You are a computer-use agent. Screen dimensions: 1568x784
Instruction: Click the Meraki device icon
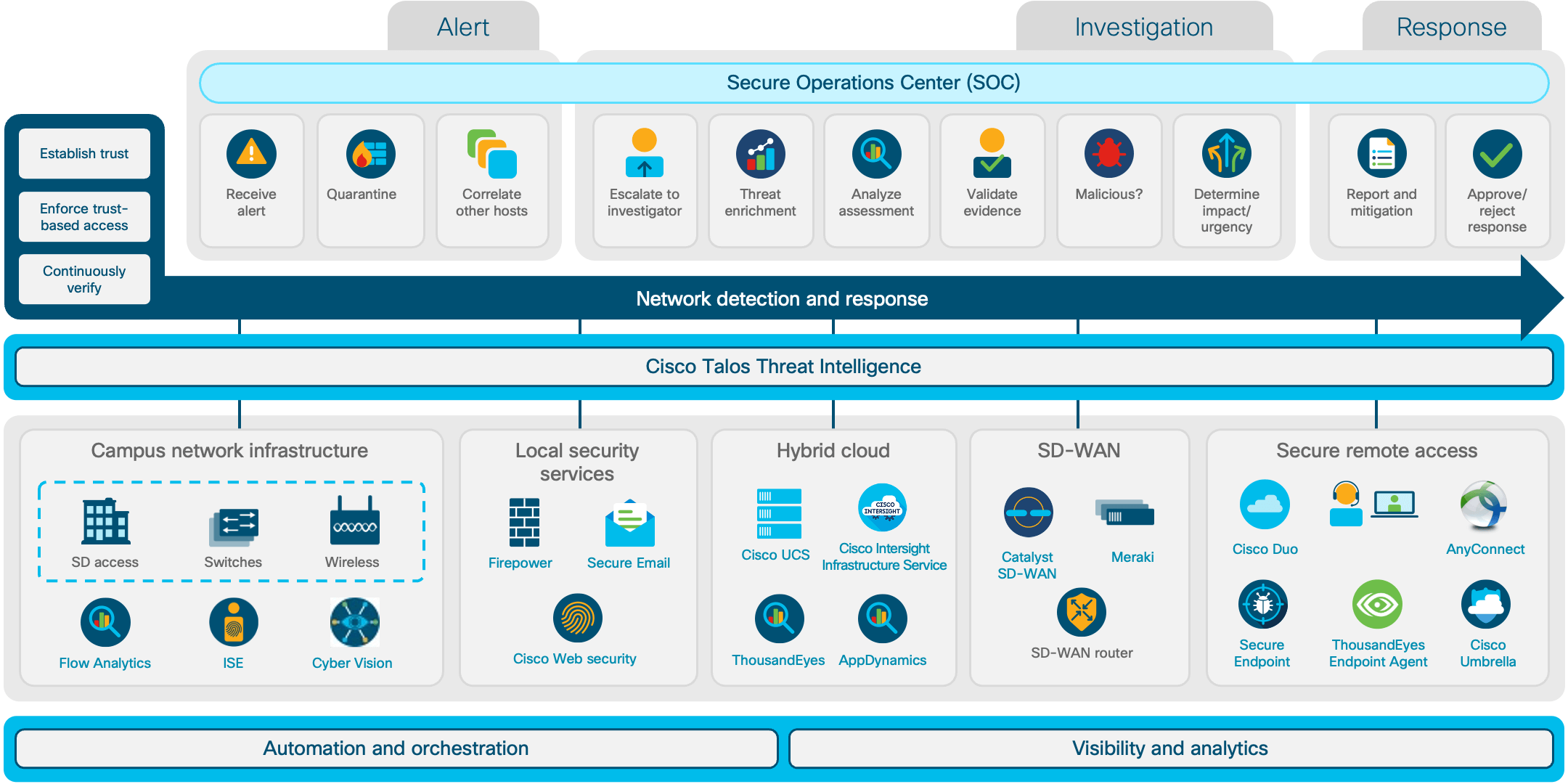coord(1124,513)
